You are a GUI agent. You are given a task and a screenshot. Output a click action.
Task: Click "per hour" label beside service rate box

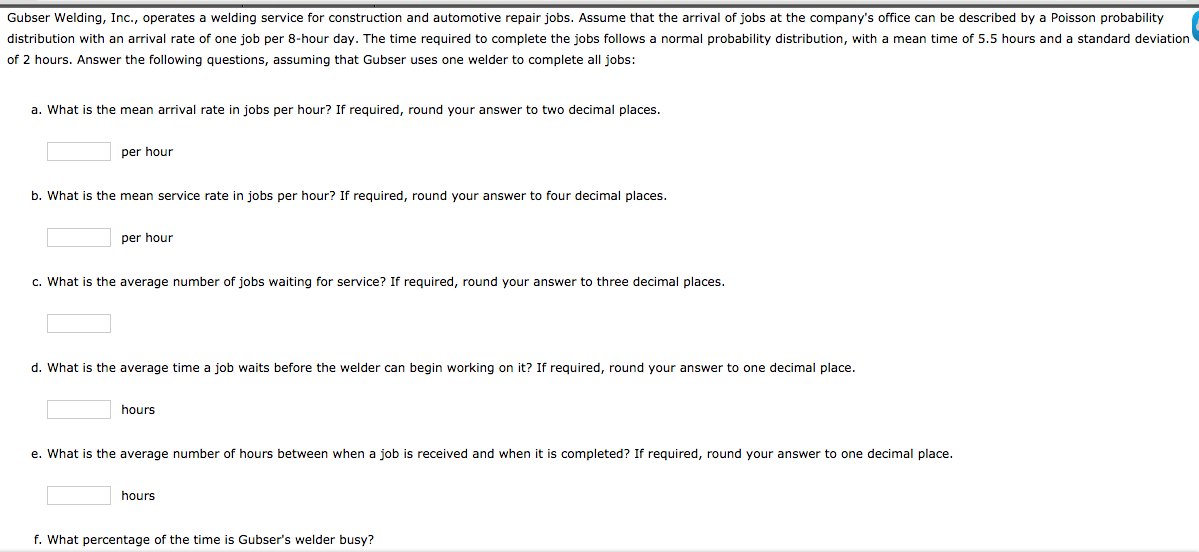(147, 238)
